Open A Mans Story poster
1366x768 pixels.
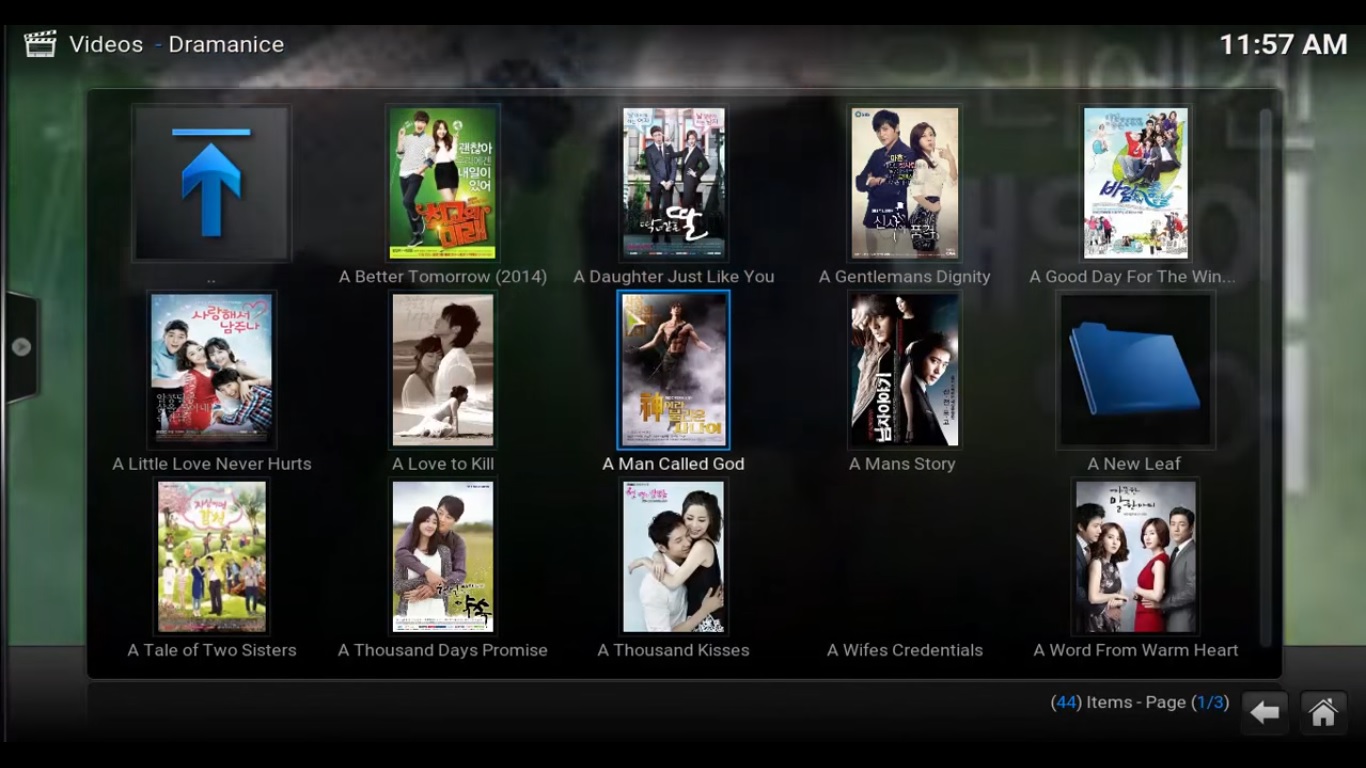pyautogui.click(x=905, y=371)
